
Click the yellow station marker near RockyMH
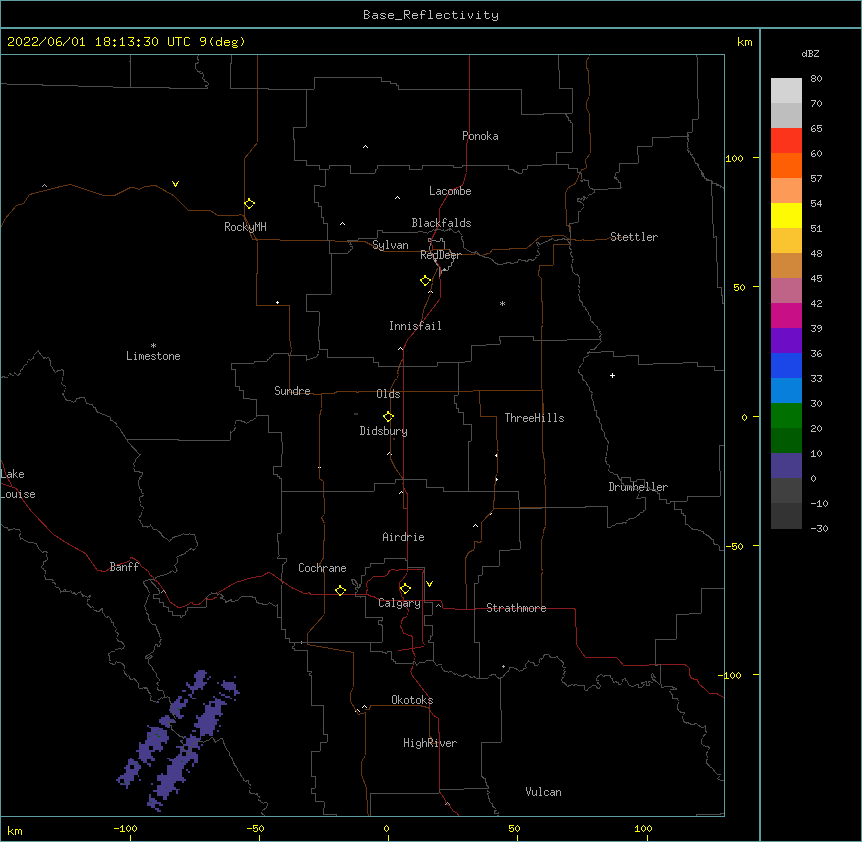coord(249,204)
